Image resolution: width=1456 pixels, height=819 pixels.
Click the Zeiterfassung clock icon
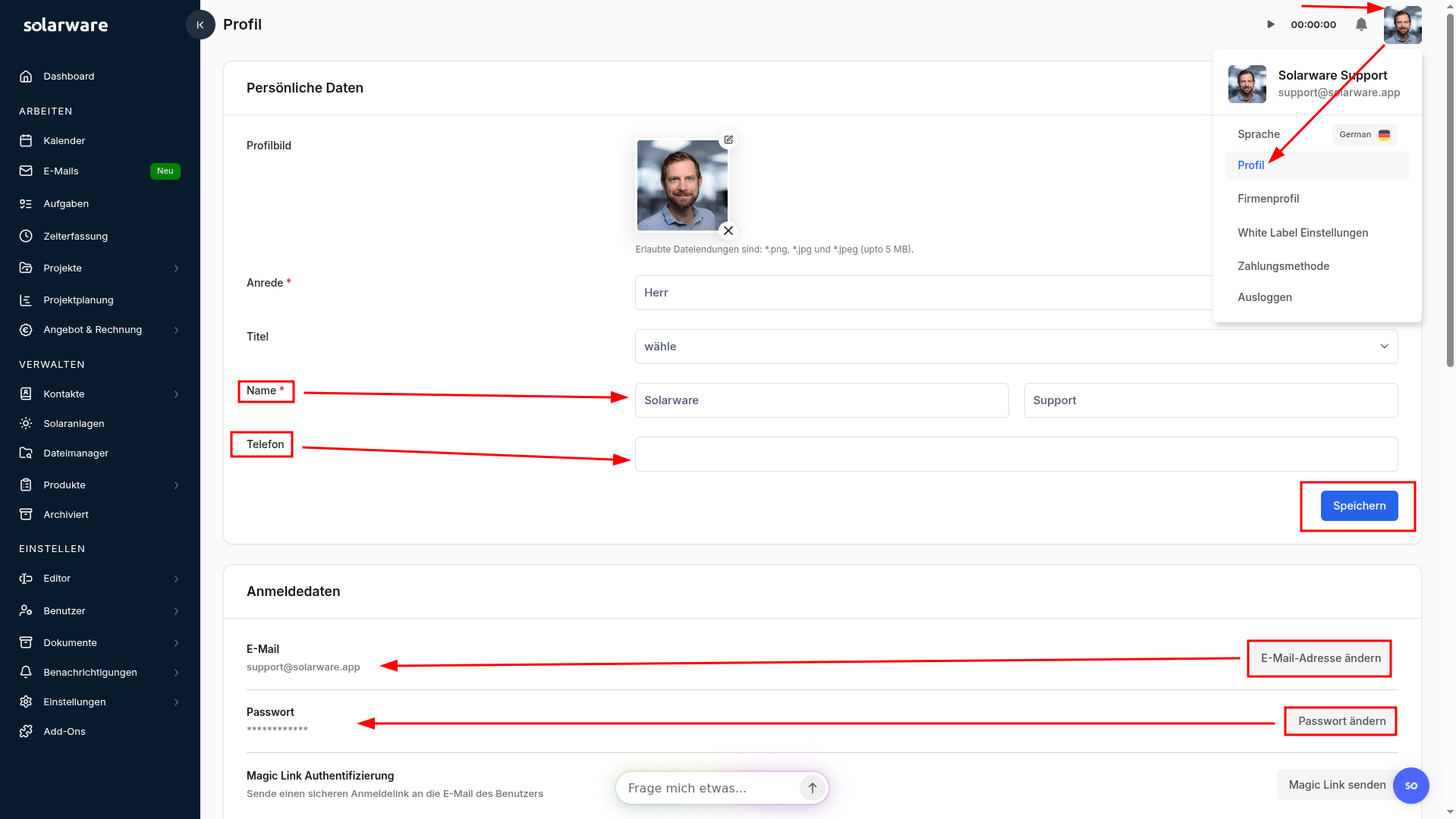26,237
